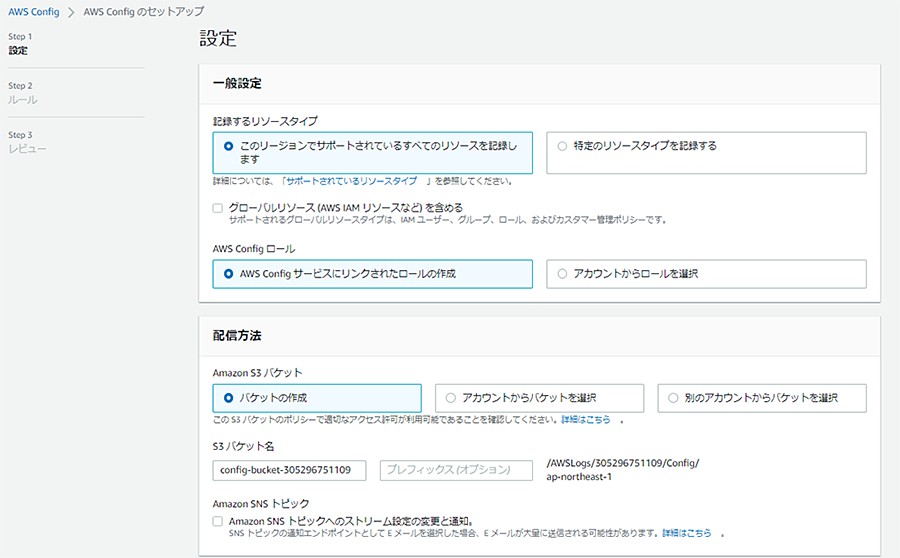
Task: Click the 設定 page title
Action: (x=218, y=38)
